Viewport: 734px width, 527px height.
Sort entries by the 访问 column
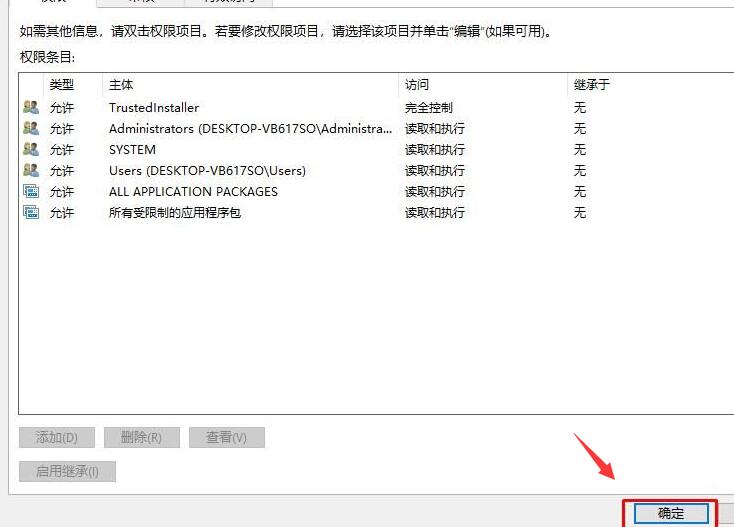483,85
